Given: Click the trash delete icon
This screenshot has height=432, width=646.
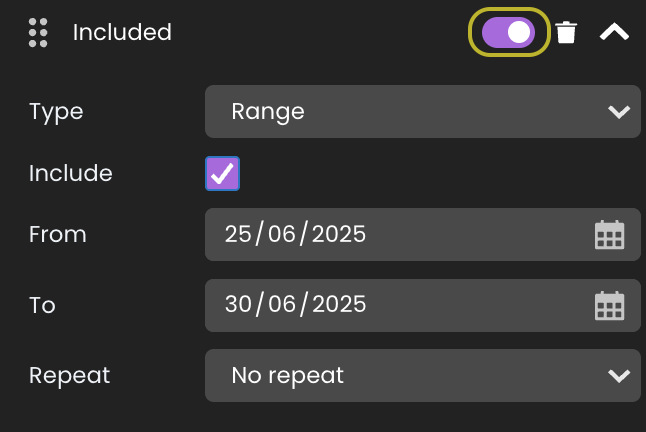Looking at the screenshot, I should pyautogui.click(x=566, y=33).
